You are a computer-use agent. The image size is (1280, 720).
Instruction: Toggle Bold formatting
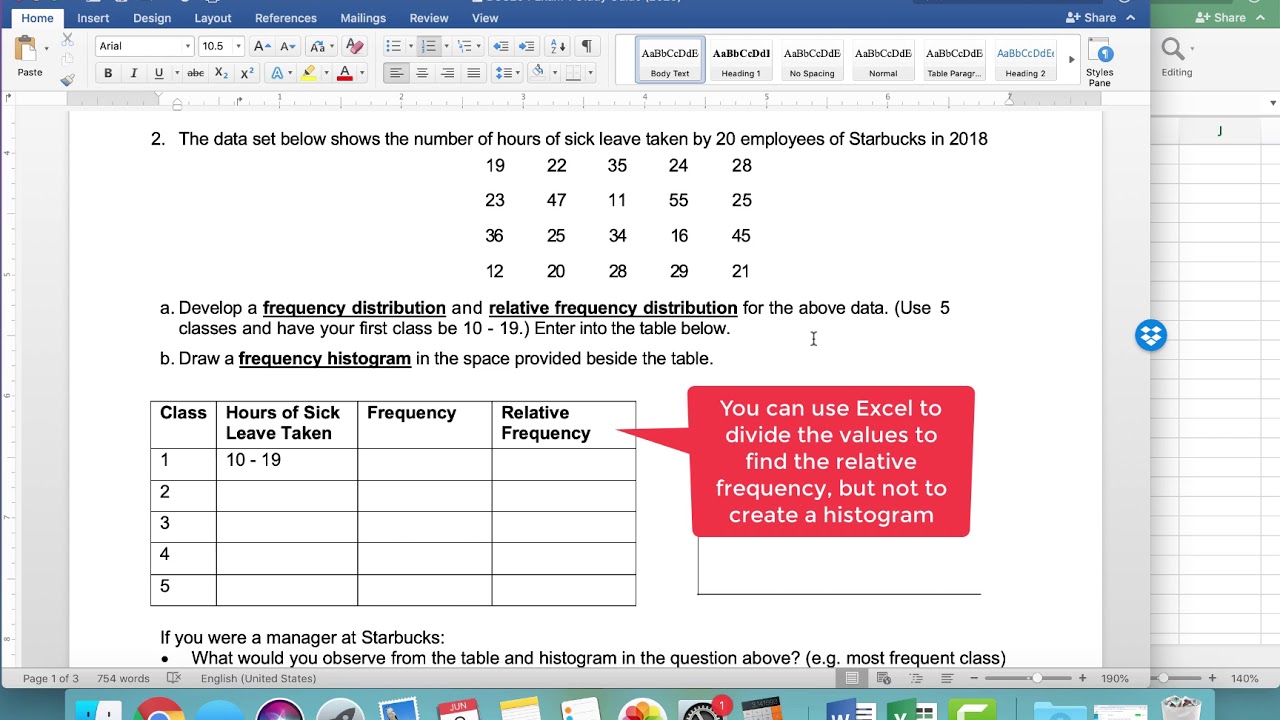[x=108, y=73]
